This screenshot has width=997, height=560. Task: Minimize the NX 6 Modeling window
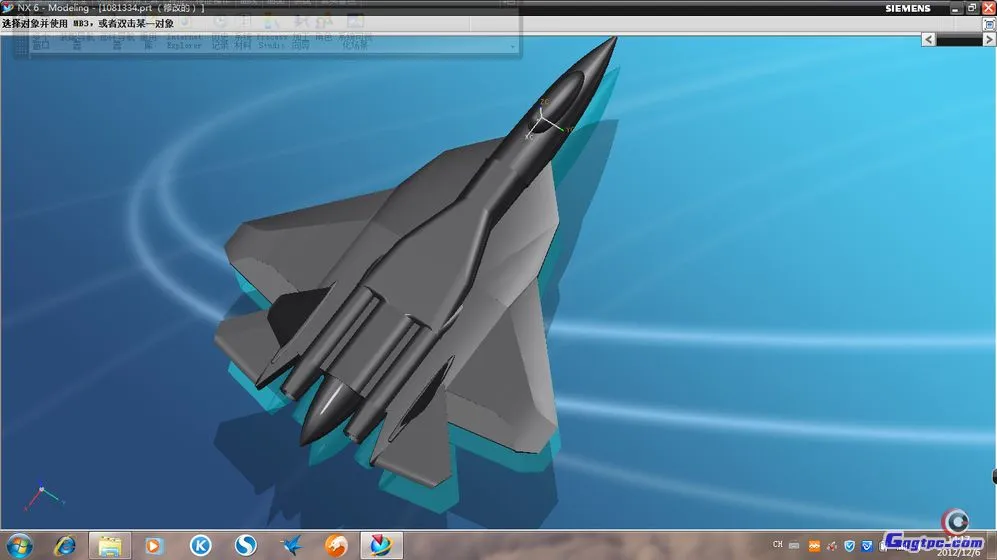(954, 8)
